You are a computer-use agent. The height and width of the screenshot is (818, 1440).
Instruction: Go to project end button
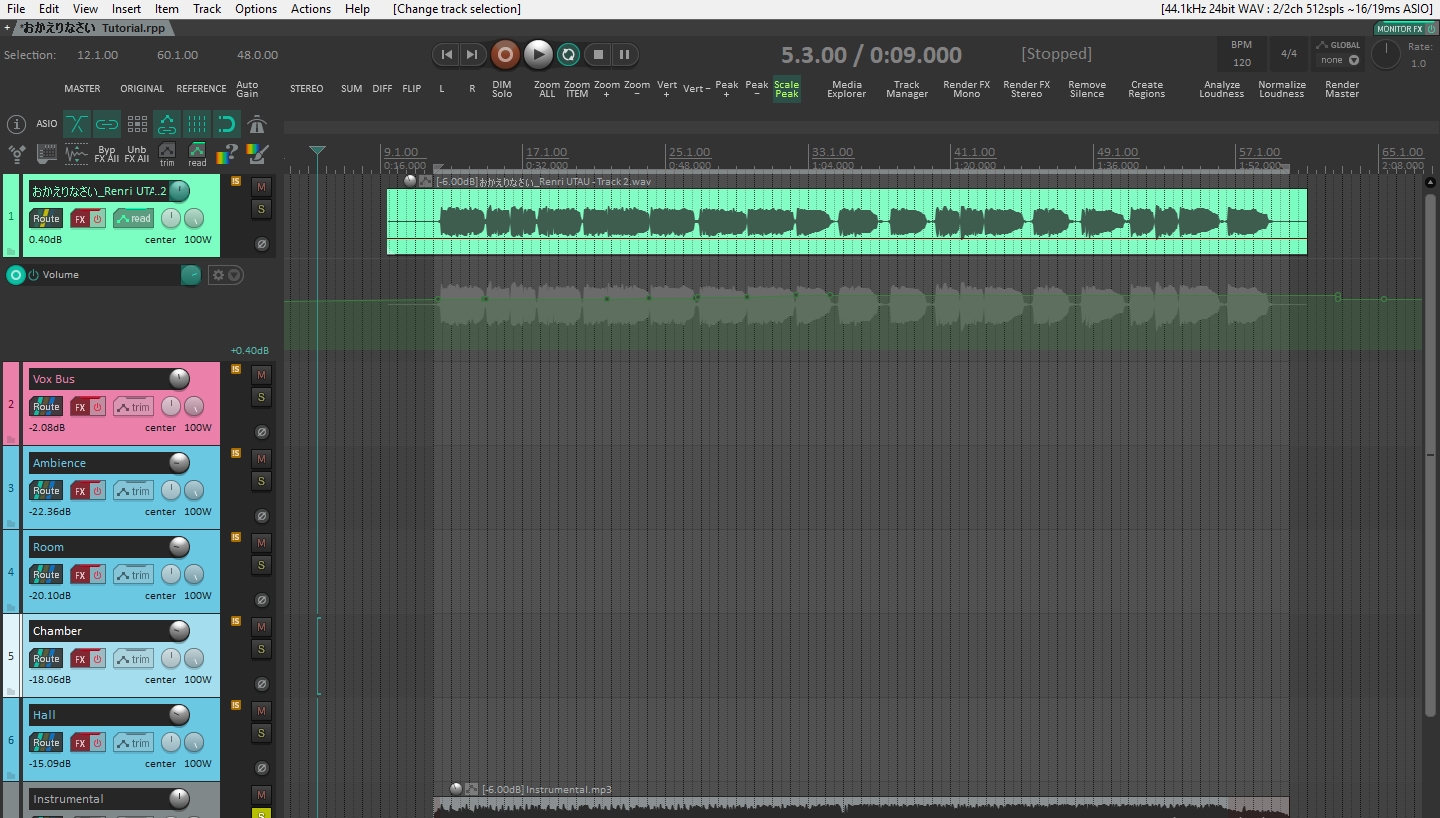tap(472, 54)
